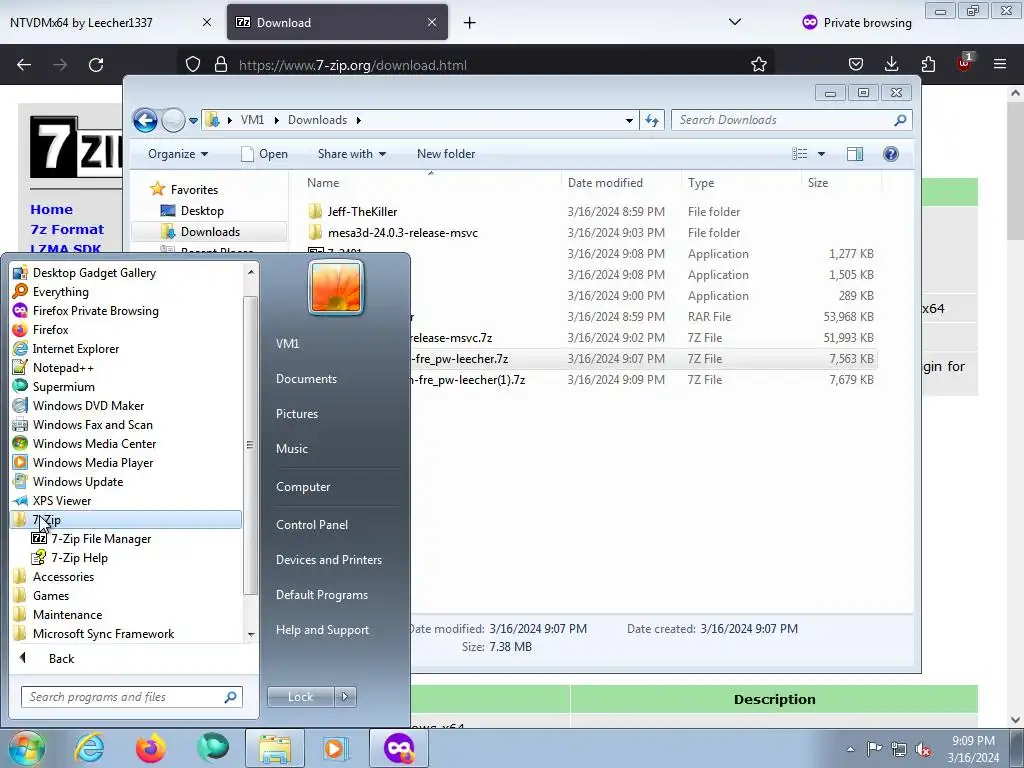
Task: Select the Jeff-TheKiller folder
Action: click(362, 212)
